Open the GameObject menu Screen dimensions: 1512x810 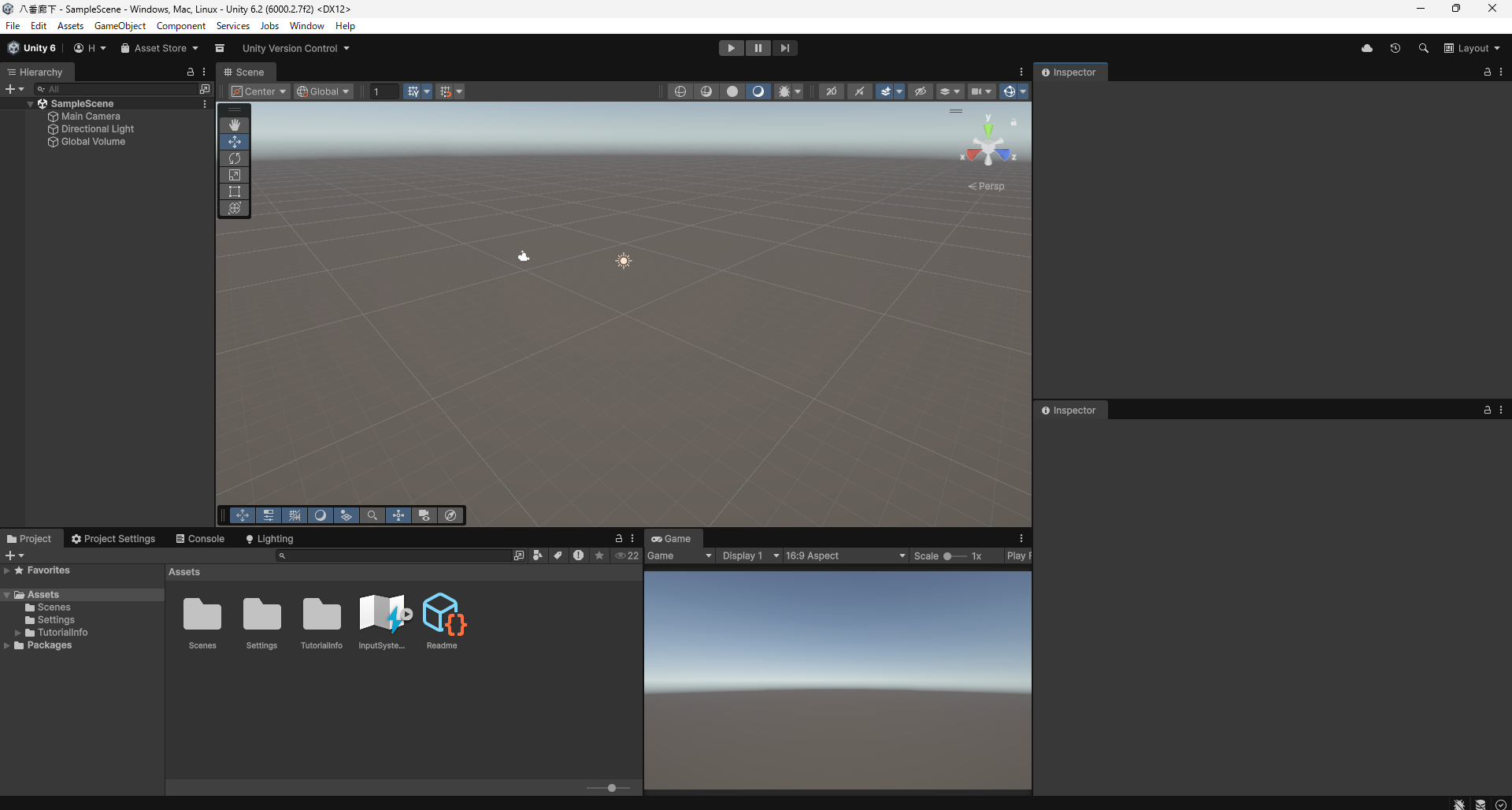pos(120,26)
